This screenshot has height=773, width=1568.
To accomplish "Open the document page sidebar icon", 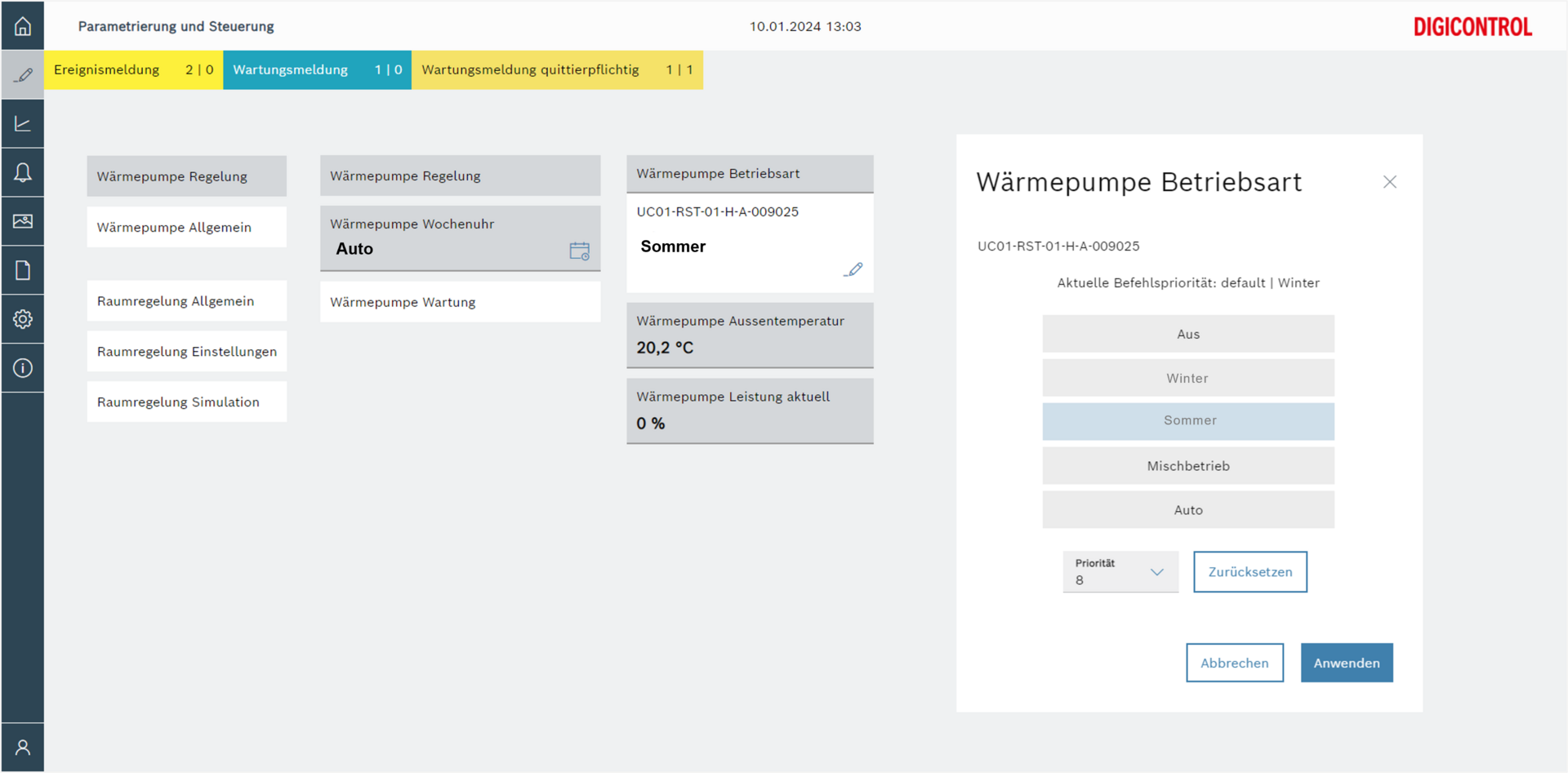I will 23,270.
